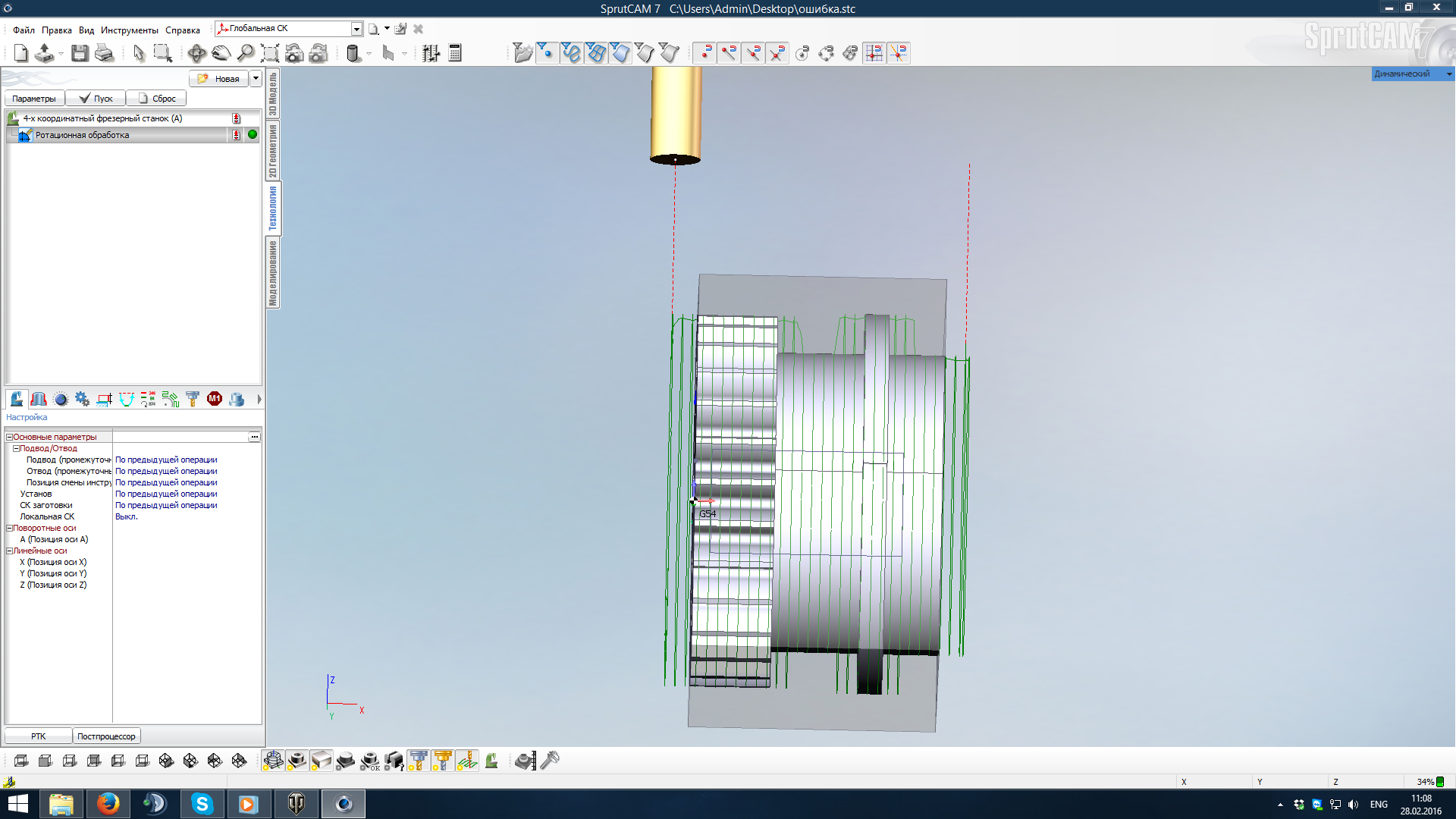Toggle the green status dot on Ротационная обработка
Screen dimensions: 1456x819
(253, 135)
